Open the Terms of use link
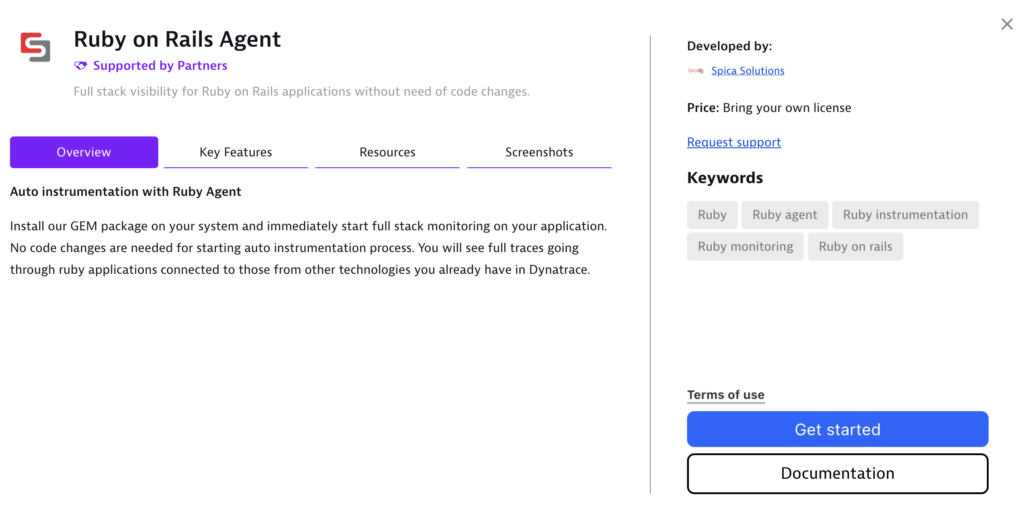 (x=726, y=395)
